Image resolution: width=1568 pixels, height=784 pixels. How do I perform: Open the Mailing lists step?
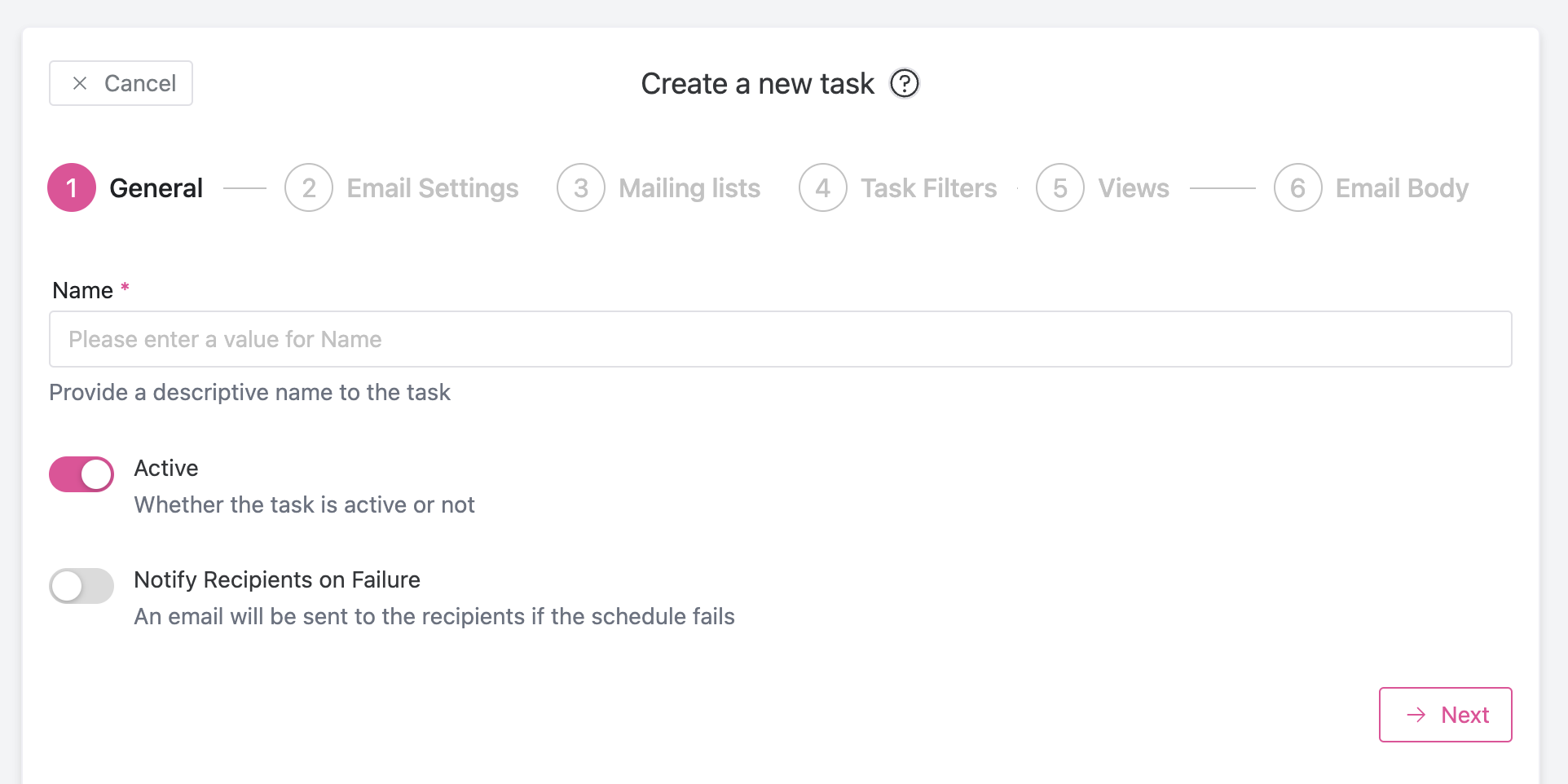click(x=689, y=188)
